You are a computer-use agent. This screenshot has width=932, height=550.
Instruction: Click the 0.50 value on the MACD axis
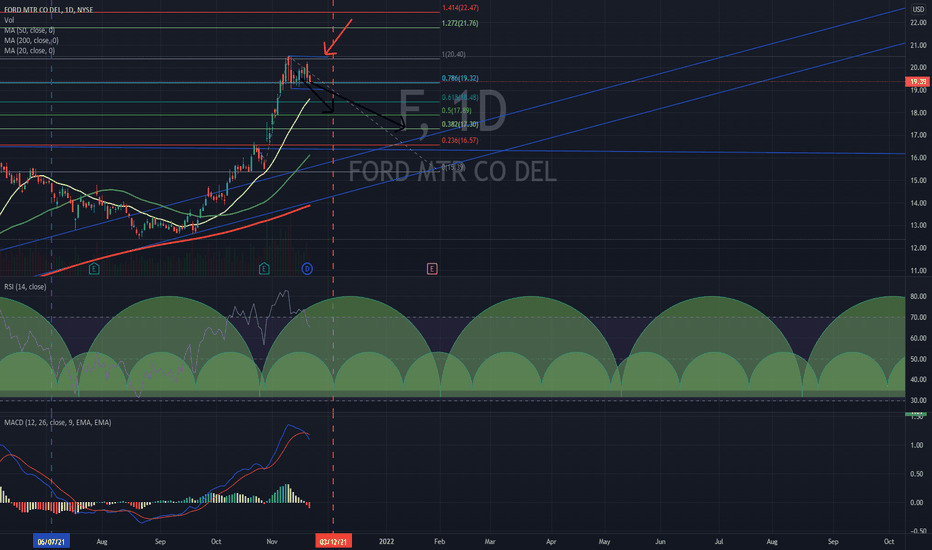(x=918, y=474)
